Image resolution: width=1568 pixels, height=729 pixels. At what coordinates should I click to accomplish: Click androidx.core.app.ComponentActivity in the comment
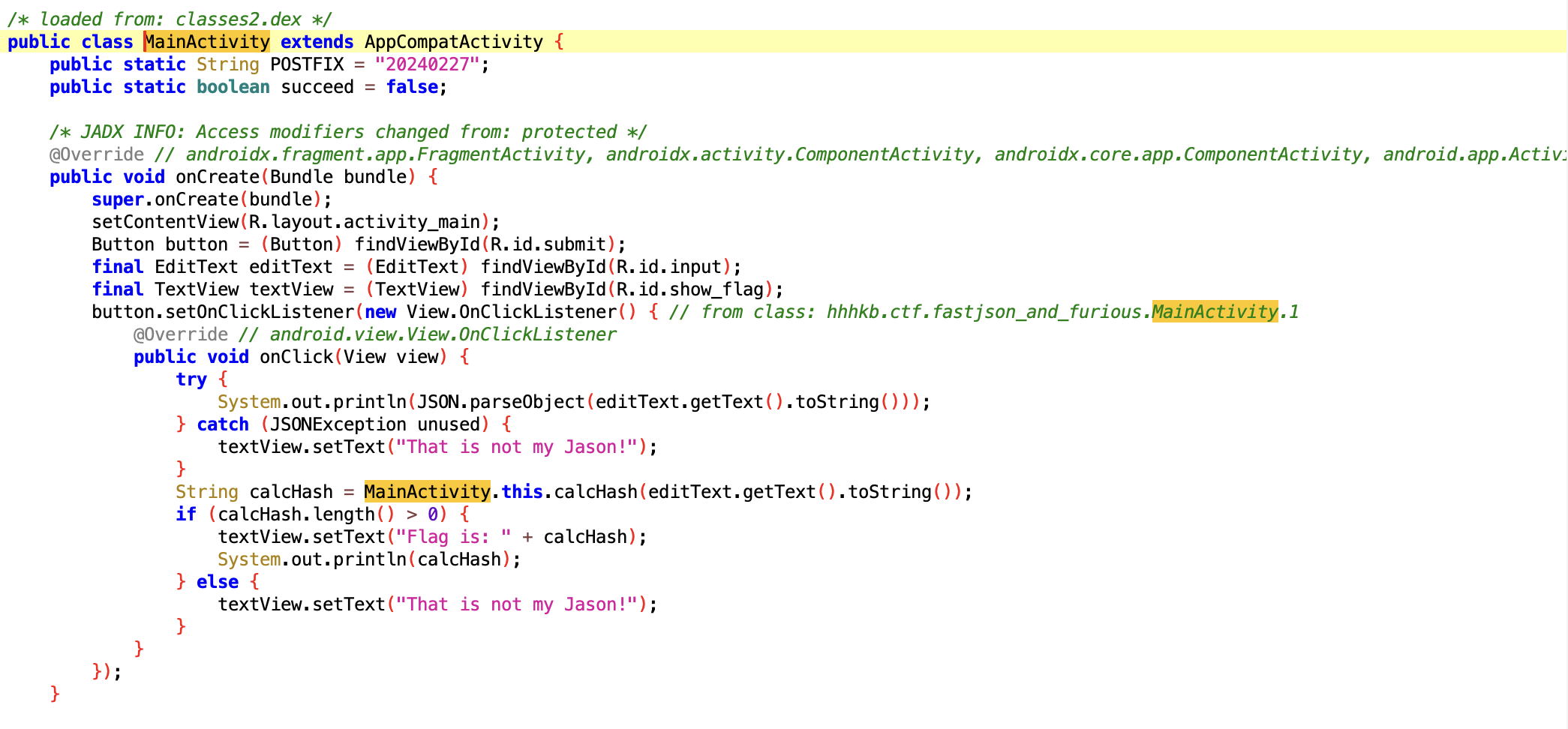[x=1179, y=154]
